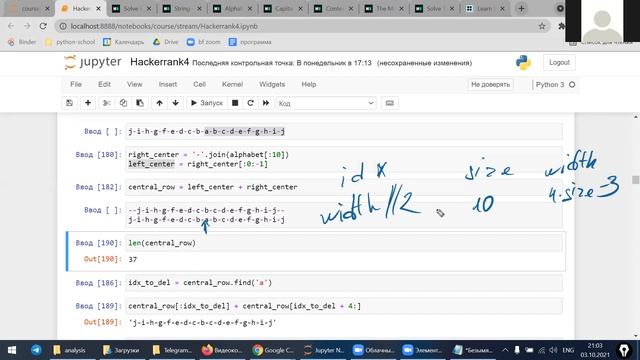Click cell central_row = left_center + right_center

click(x=344, y=187)
